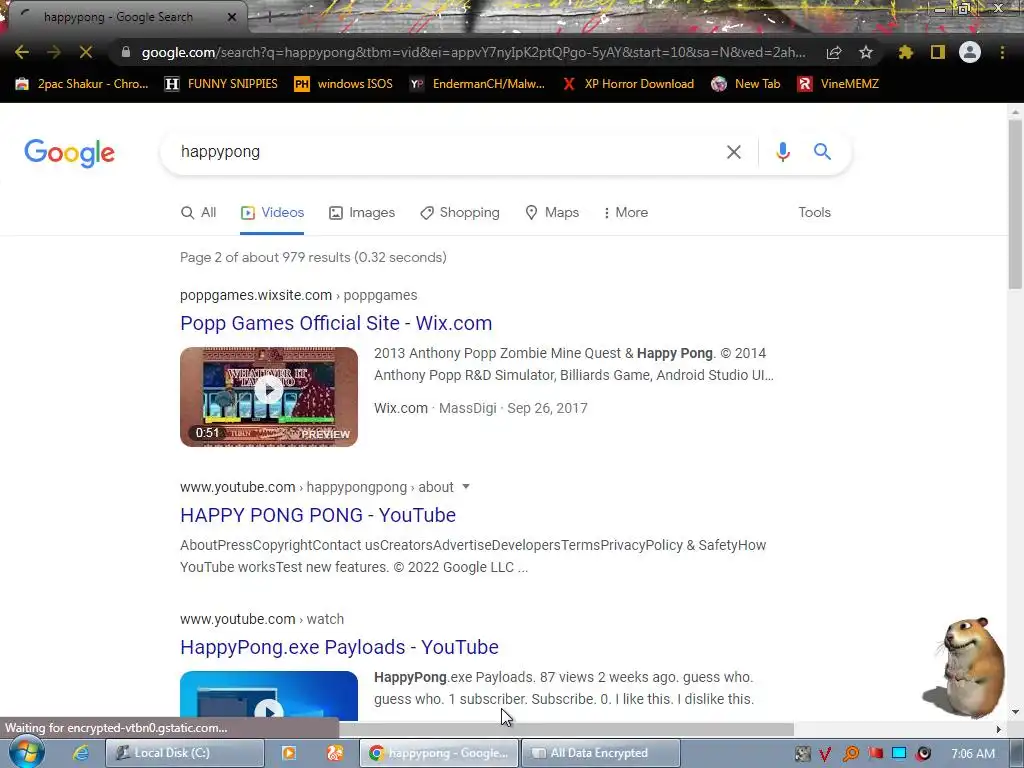Open the Chrome three-dot menu

[x=1002, y=52]
